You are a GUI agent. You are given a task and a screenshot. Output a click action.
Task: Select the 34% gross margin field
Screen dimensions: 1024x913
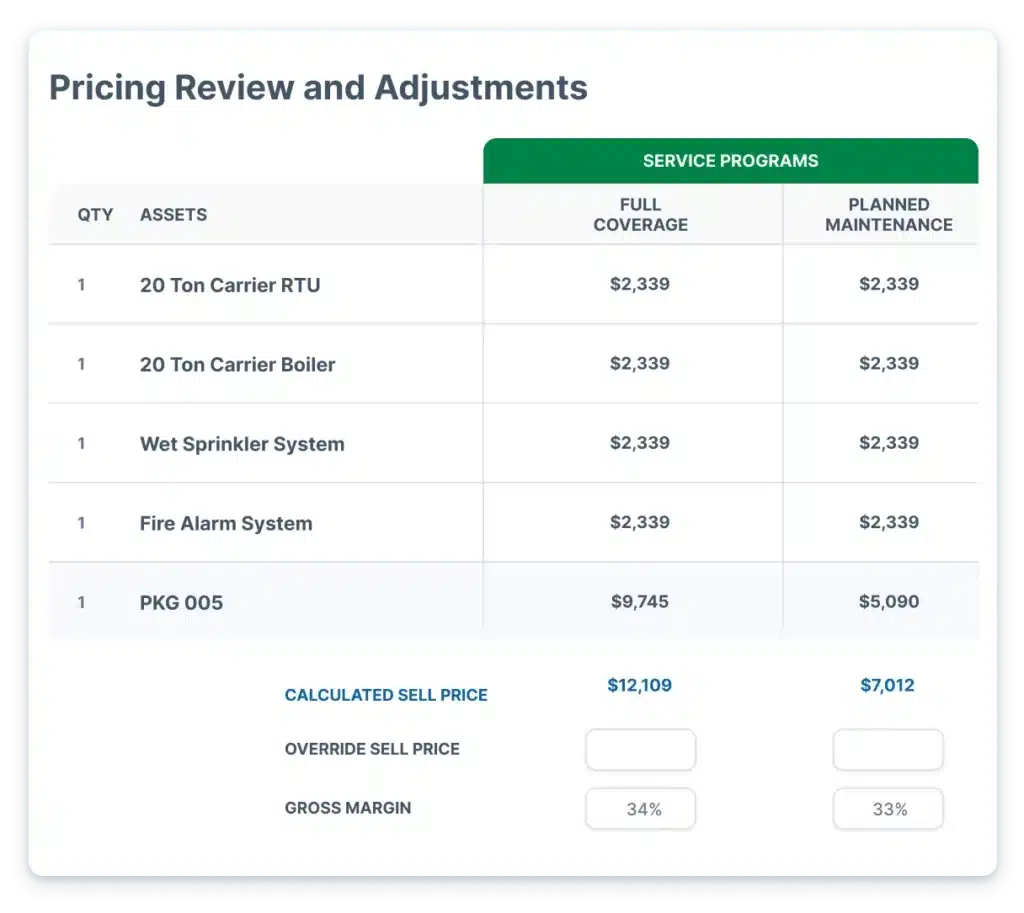point(640,809)
